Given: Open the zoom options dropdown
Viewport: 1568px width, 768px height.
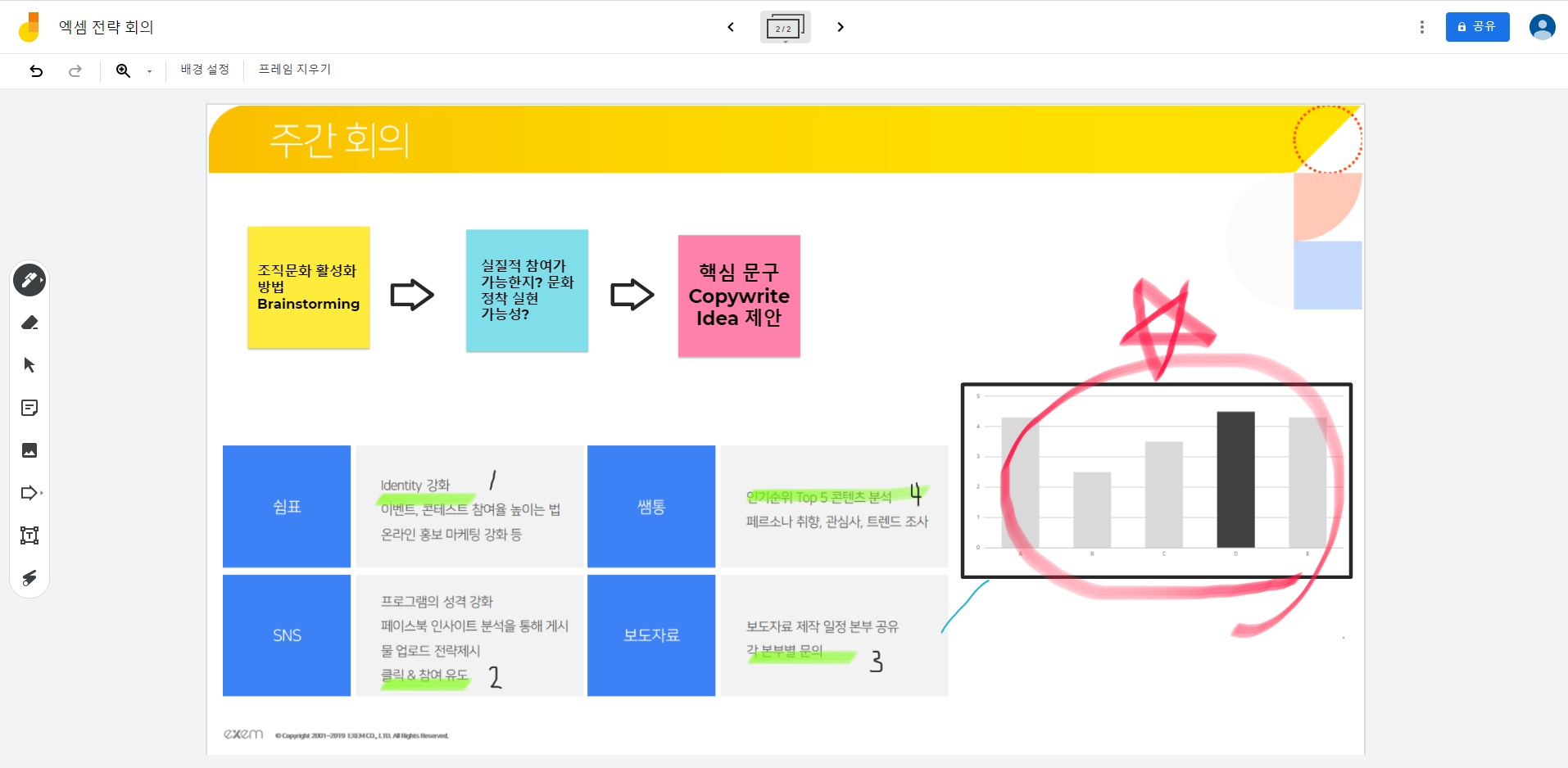Looking at the screenshot, I should pyautogui.click(x=148, y=71).
